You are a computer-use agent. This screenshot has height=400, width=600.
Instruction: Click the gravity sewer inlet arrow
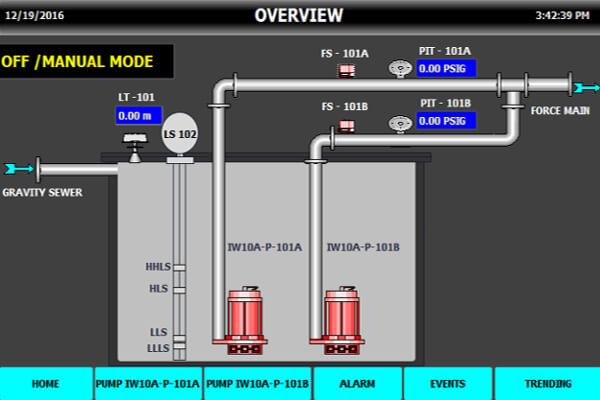tap(18, 168)
